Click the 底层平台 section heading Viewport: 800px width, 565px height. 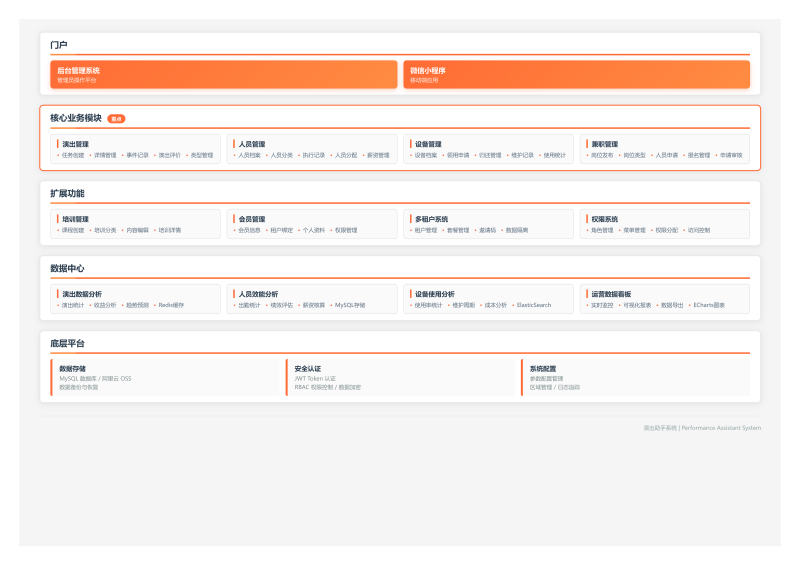[x=67, y=343]
